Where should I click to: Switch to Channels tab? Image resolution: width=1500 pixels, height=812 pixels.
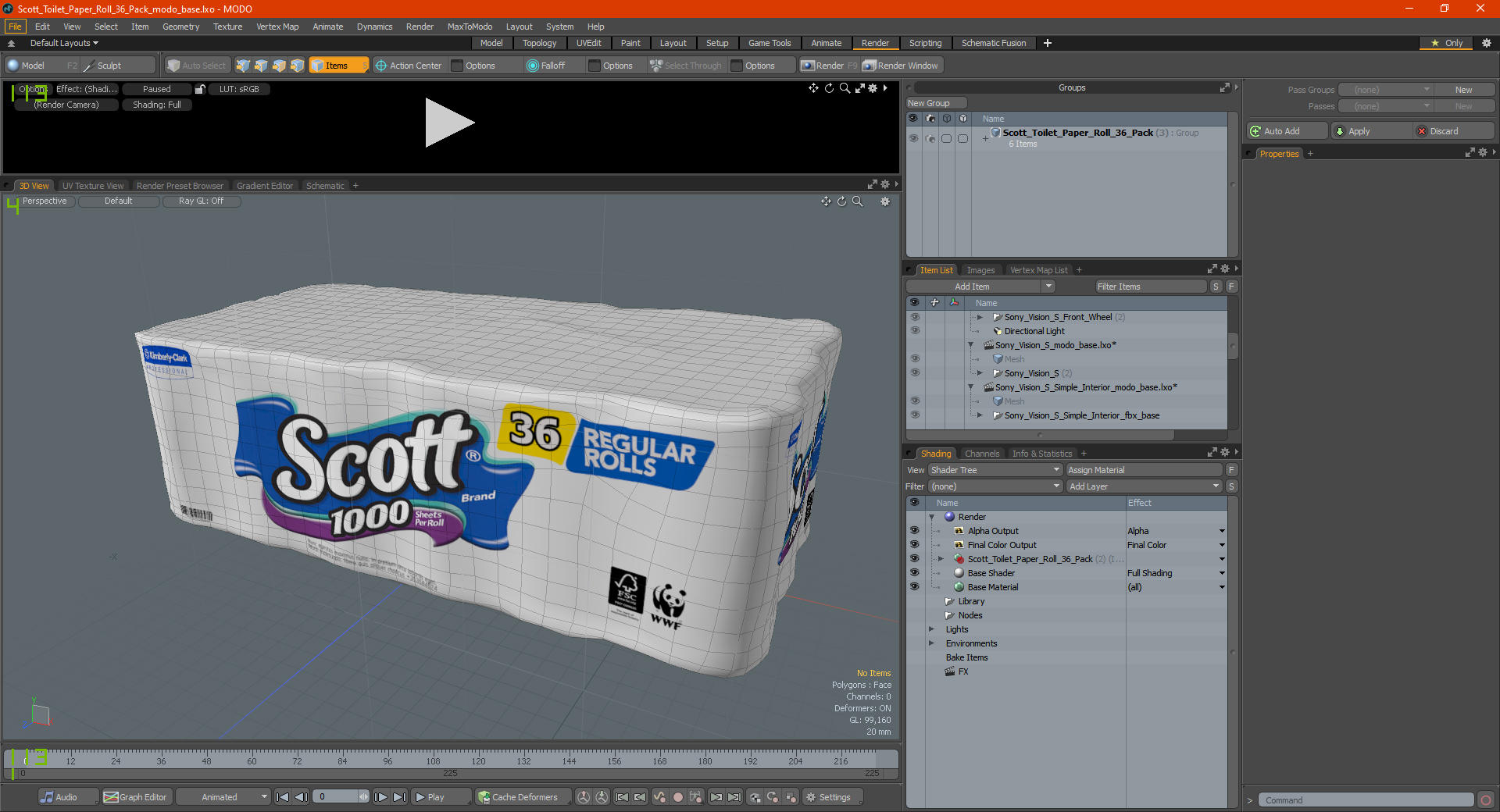pos(981,454)
